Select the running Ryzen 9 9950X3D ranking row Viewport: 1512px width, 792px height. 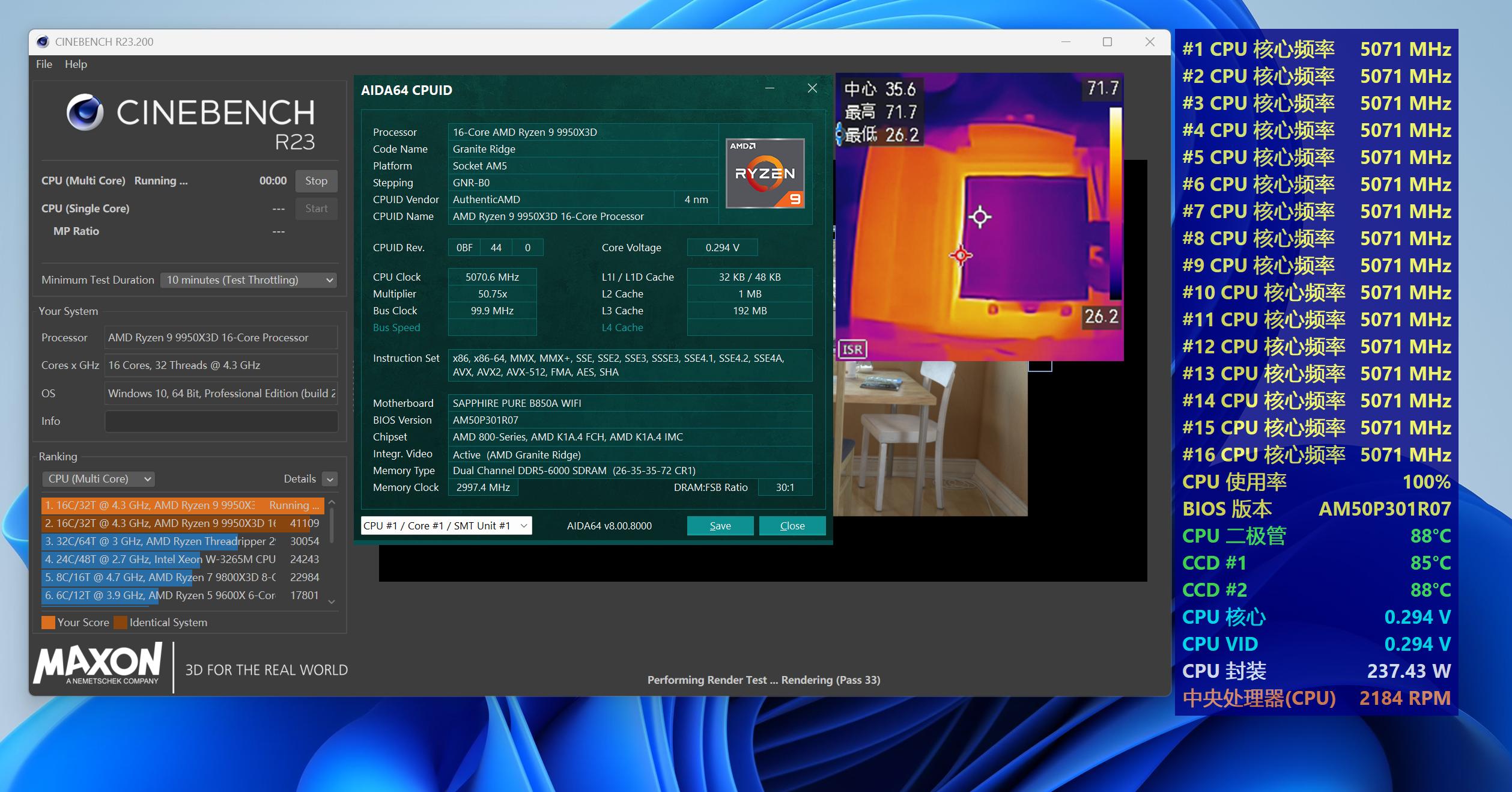point(183,505)
